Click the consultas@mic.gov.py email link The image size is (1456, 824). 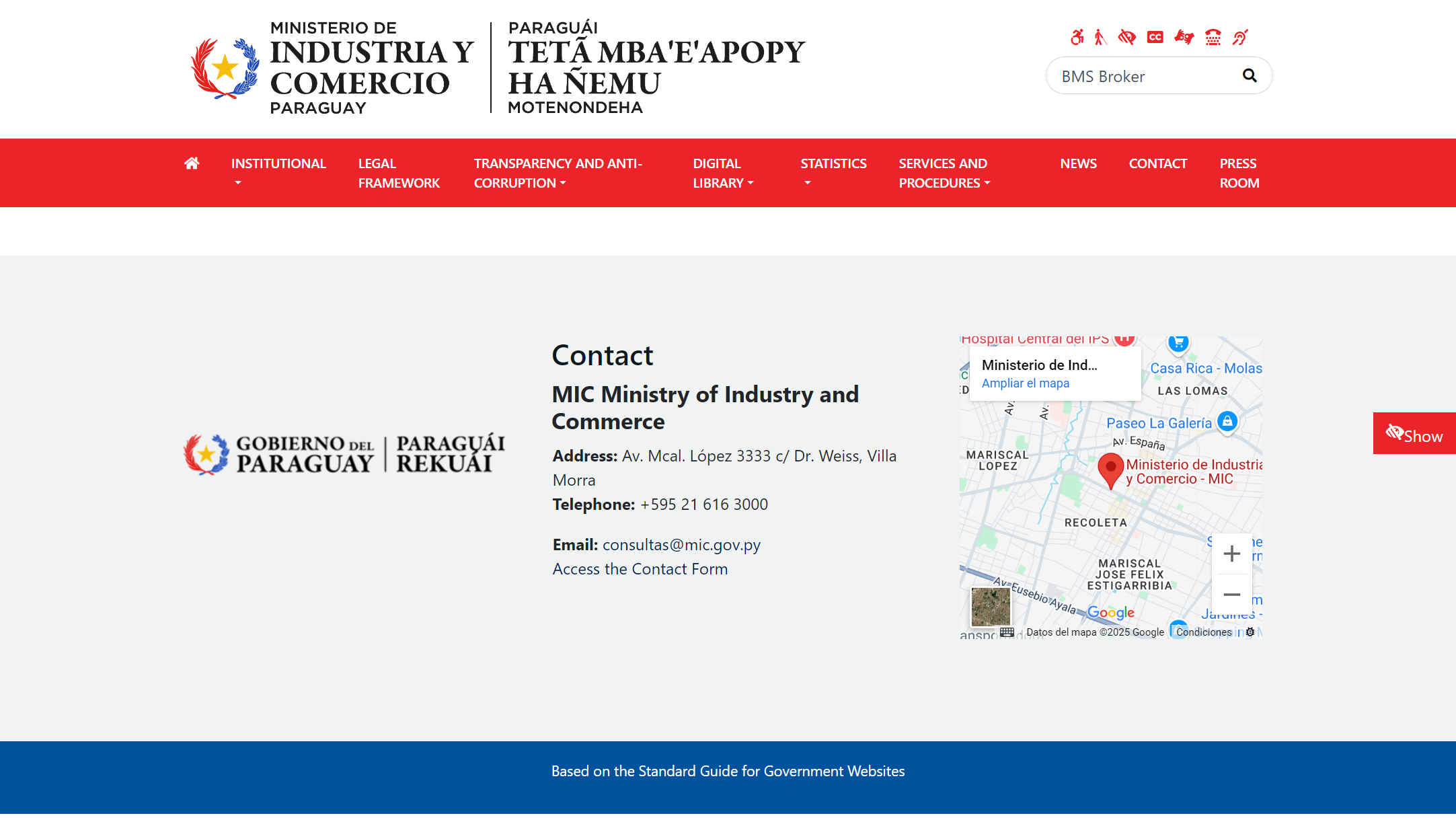tap(681, 545)
